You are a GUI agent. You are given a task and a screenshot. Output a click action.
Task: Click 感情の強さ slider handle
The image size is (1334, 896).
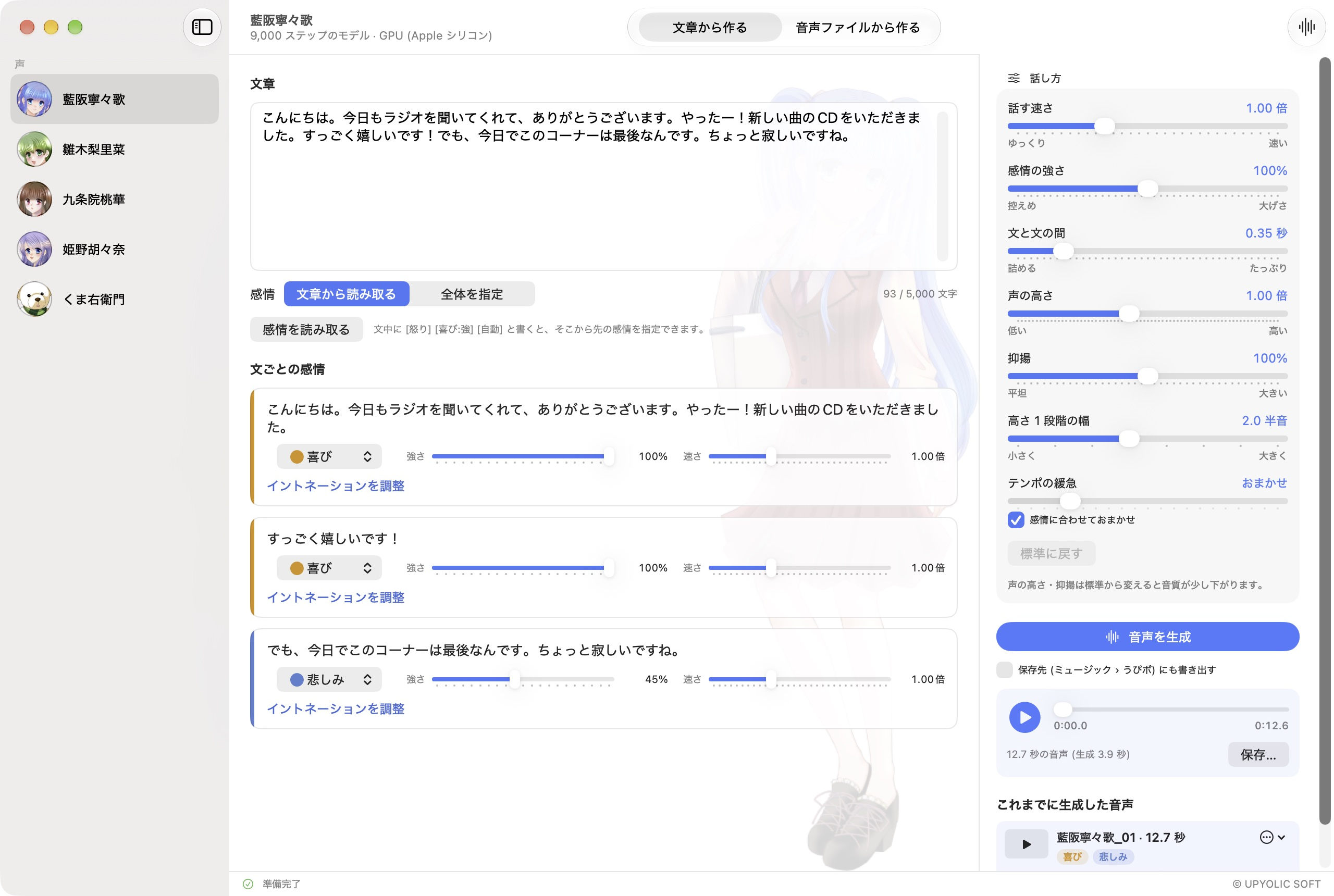click(x=1147, y=189)
